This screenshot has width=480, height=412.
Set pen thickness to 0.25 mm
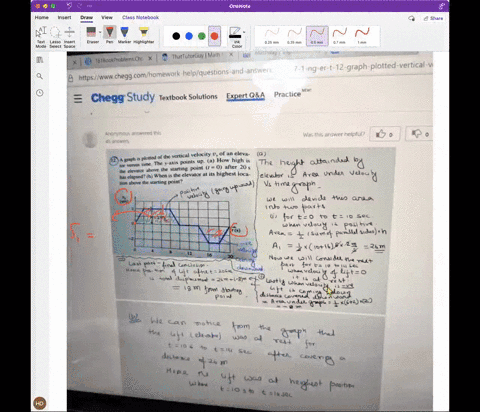click(x=272, y=36)
